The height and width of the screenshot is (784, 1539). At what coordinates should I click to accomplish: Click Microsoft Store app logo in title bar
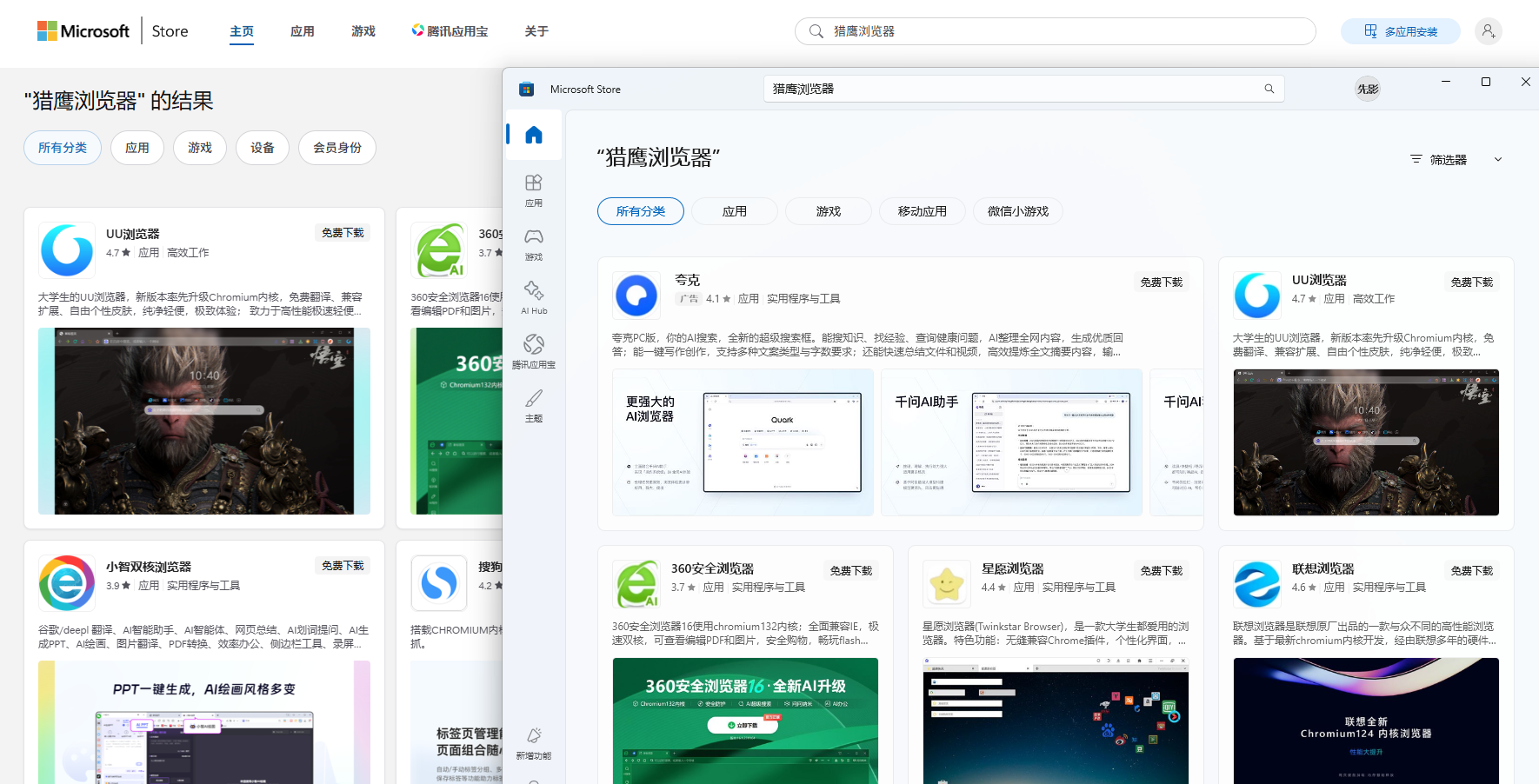526,89
